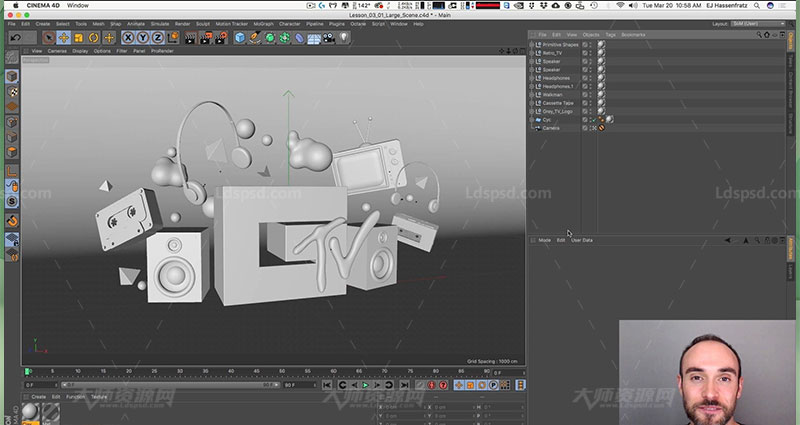800x425 pixels.
Task: Expand the Primitive Shapes object
Action: tap(532, 45)
